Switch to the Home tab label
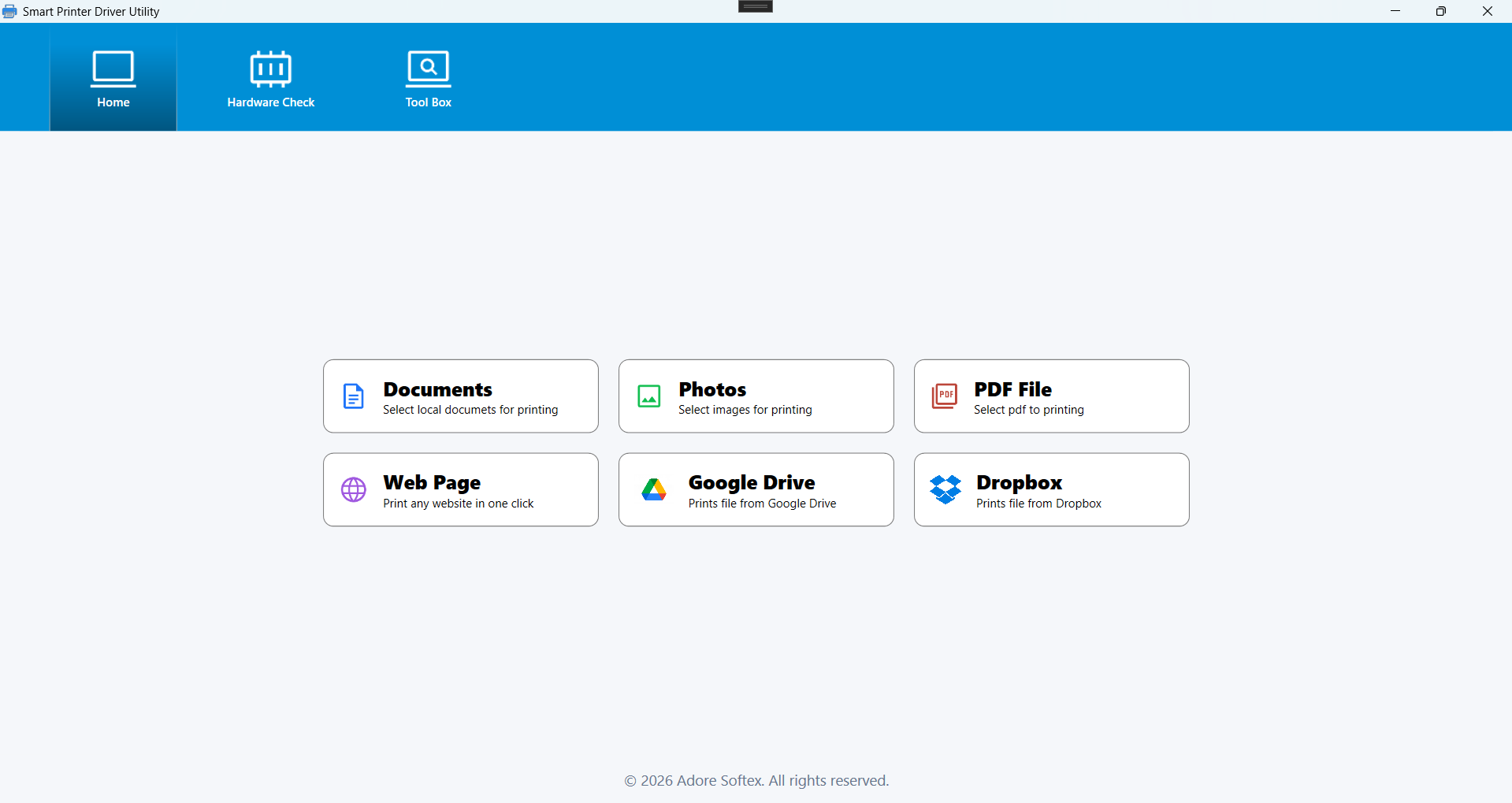The width and height of the screenshot is (1512, 803). [x=113, y=102]
